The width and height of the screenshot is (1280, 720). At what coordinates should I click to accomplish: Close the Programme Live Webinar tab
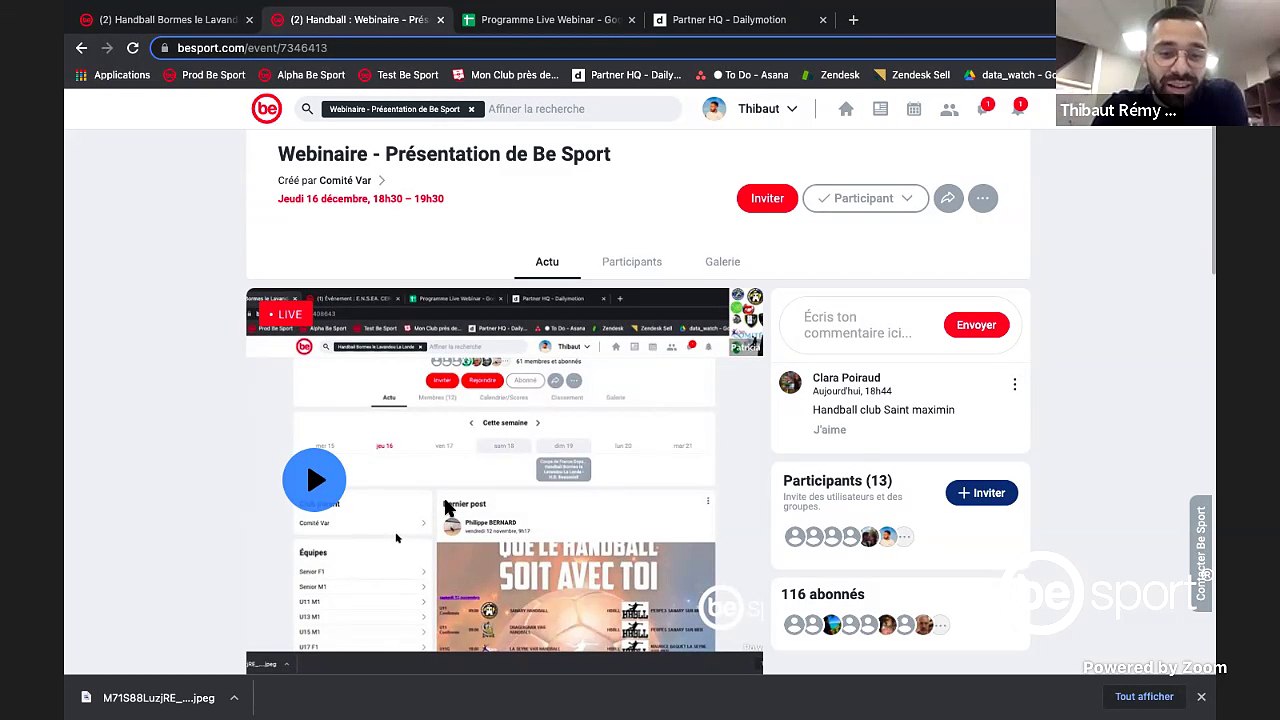click(x=631, y=20)
